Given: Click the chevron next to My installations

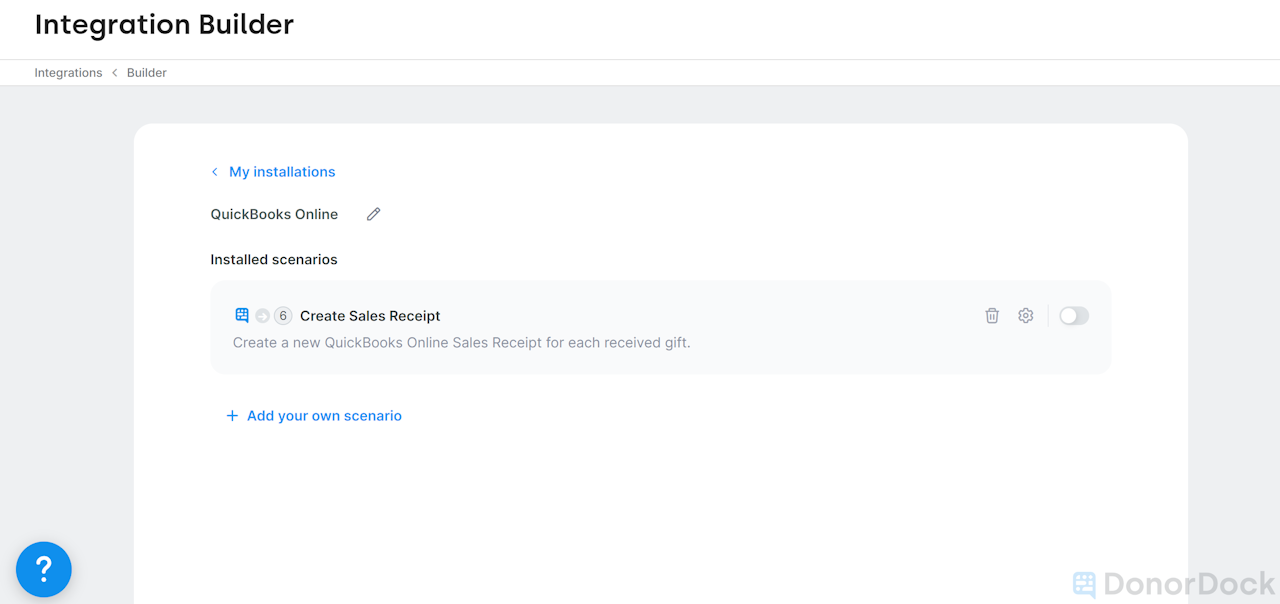Looking at the screenshot, I should coord(214,171).
